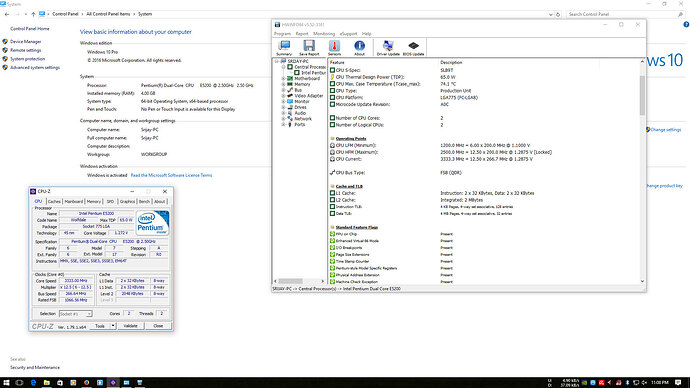Open the Windows Start menu

coord(6,383)
